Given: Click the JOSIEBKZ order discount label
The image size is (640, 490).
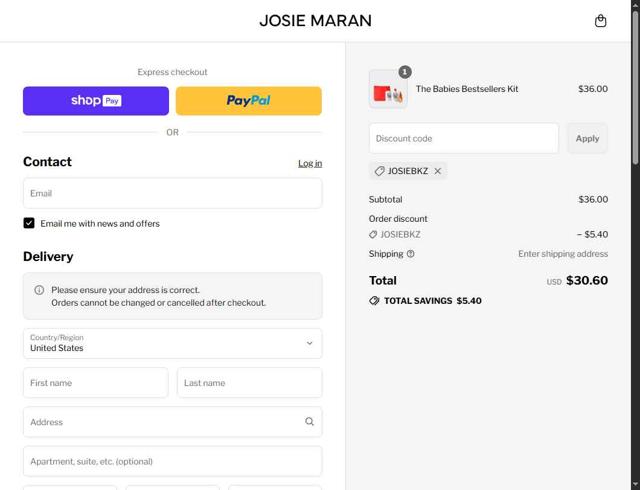Looking at the screenshot, I should (x=400, y=234).
